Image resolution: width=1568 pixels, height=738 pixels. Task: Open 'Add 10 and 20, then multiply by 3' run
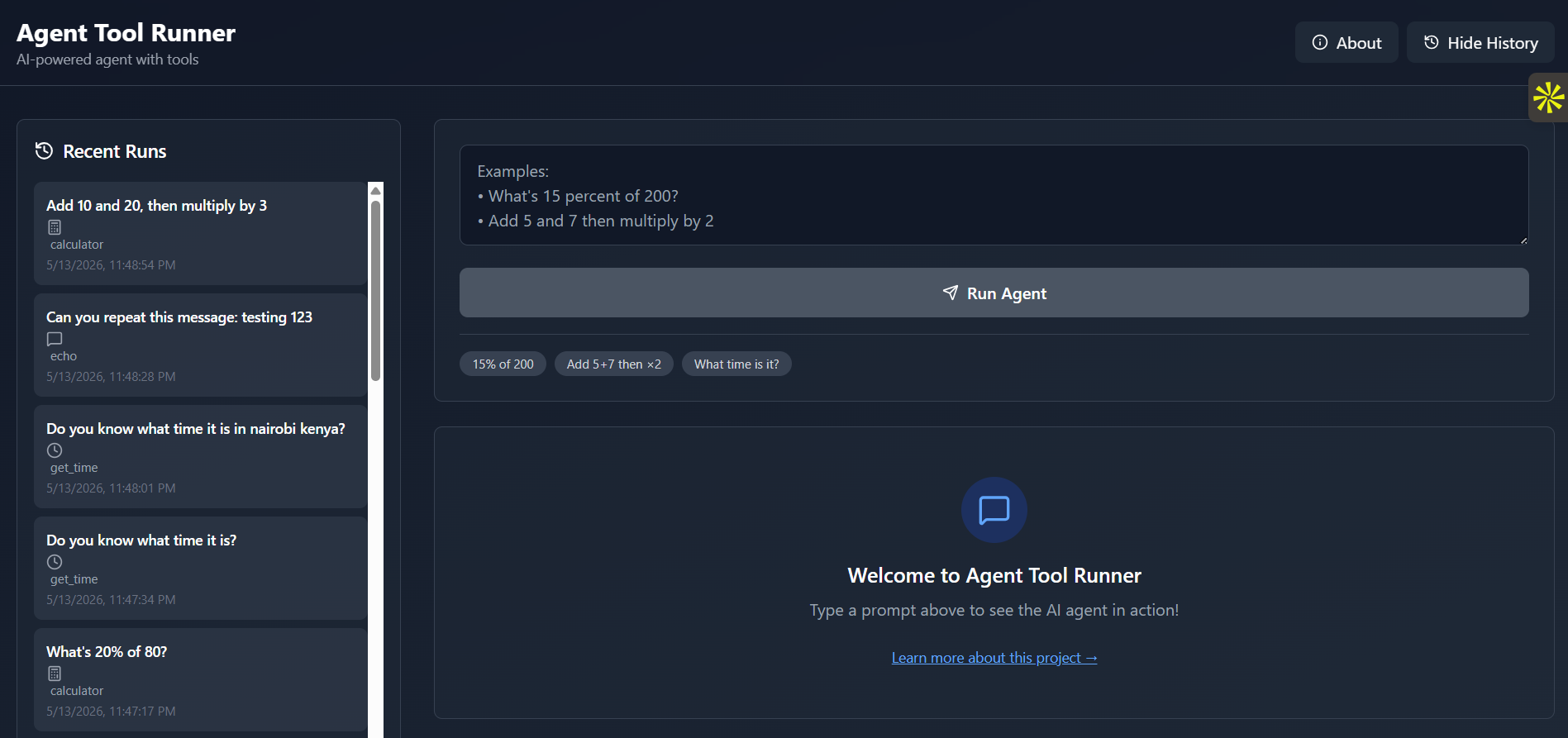tap(201, 233)
